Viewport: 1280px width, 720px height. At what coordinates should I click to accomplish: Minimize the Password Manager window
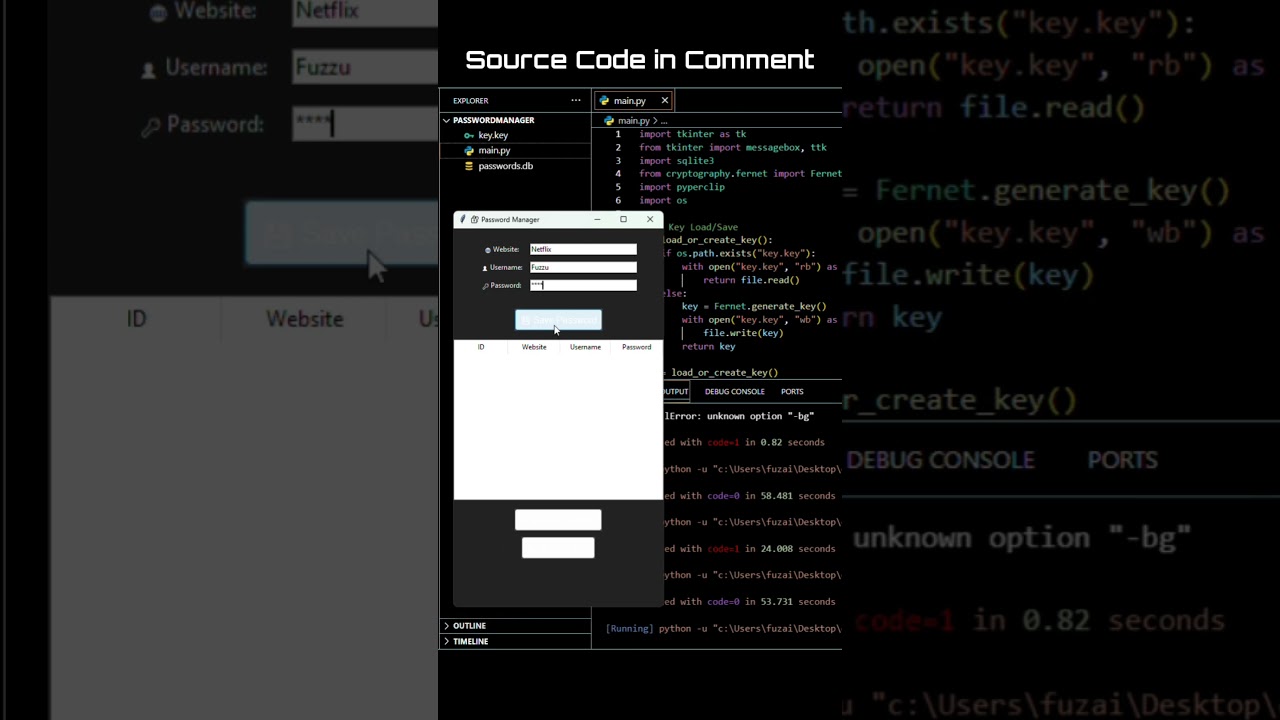click(x=597, y=219)
